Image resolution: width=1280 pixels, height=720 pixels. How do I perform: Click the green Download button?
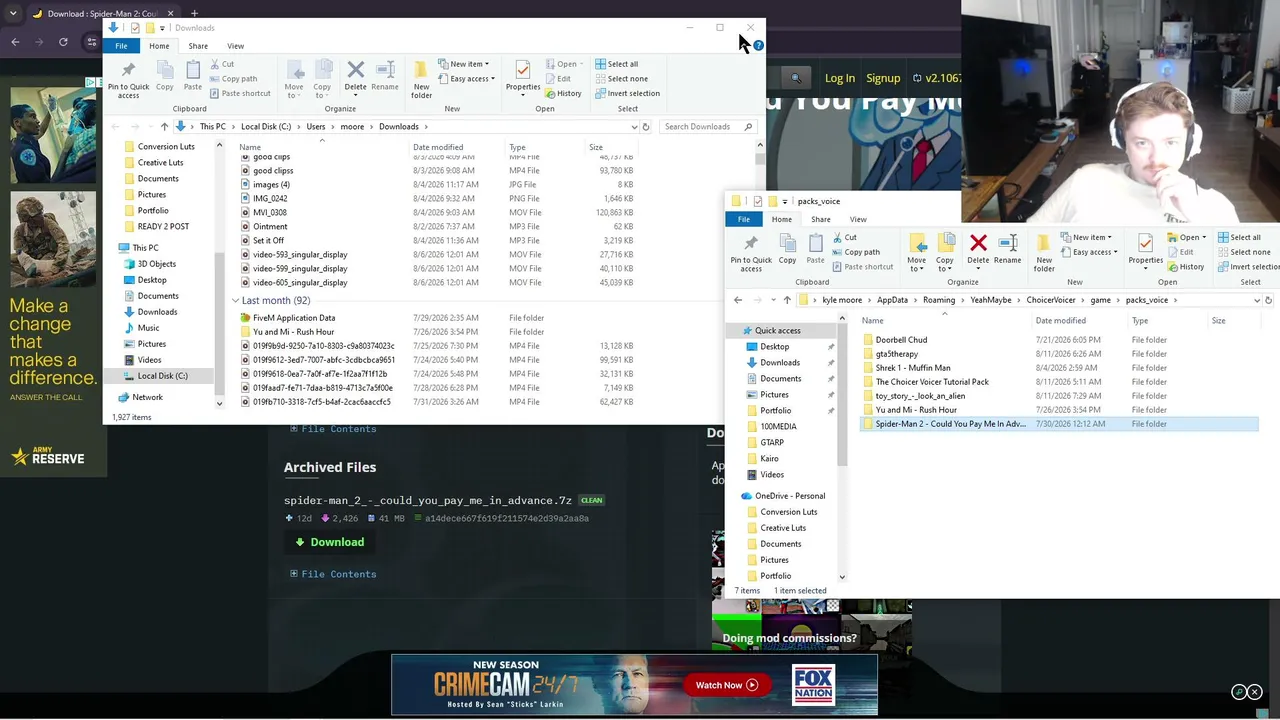pos(330,542)
